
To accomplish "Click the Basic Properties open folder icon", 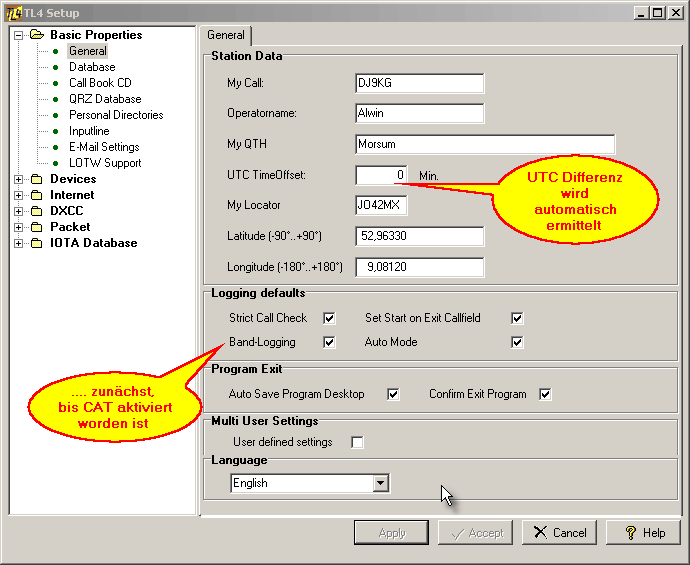I will [37, 35].
